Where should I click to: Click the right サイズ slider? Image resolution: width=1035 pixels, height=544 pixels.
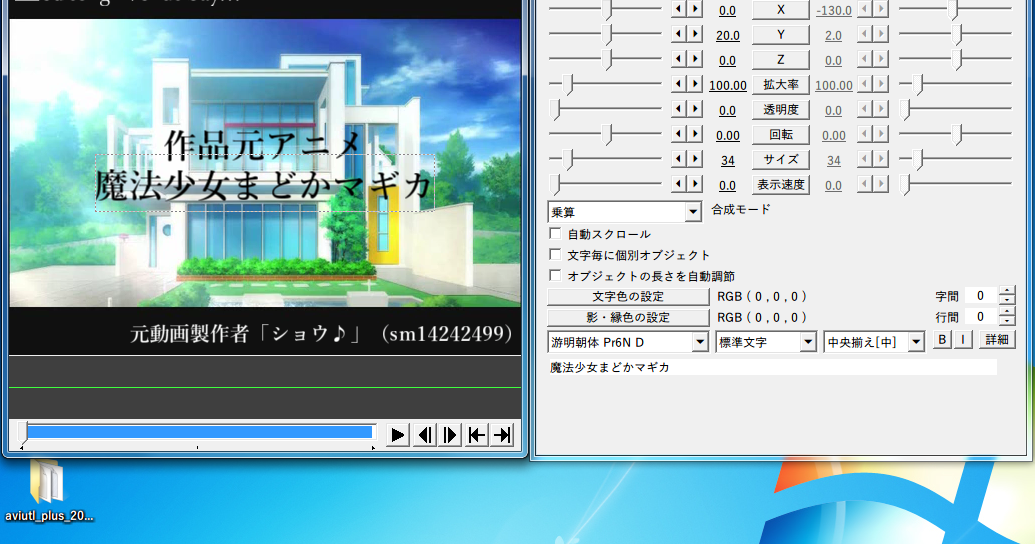pyautogui.click(x=956, y=159)
